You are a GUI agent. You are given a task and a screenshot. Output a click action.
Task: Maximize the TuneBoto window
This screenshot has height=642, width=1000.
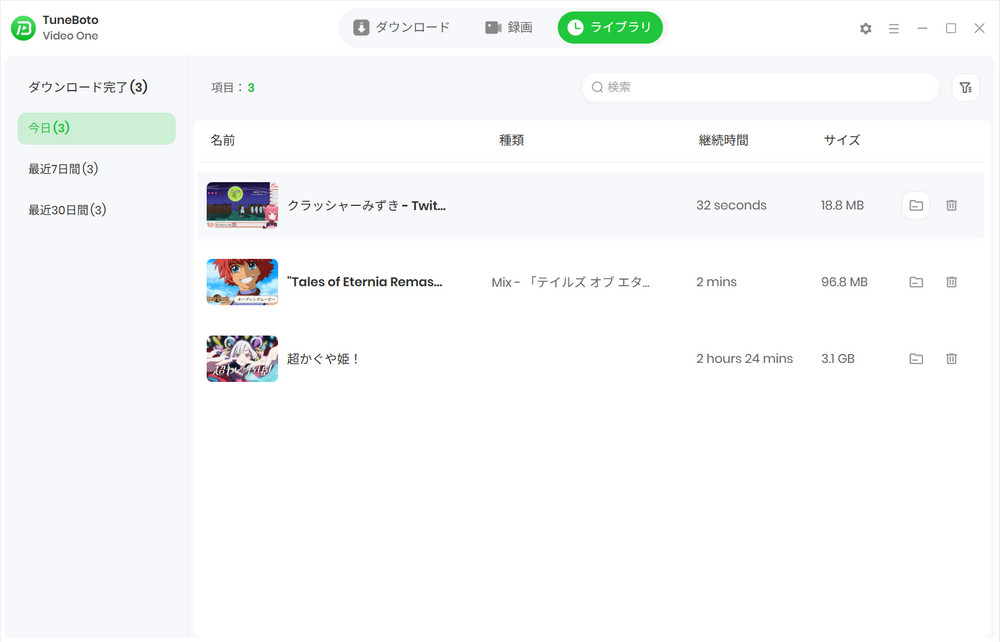point(951,28)
